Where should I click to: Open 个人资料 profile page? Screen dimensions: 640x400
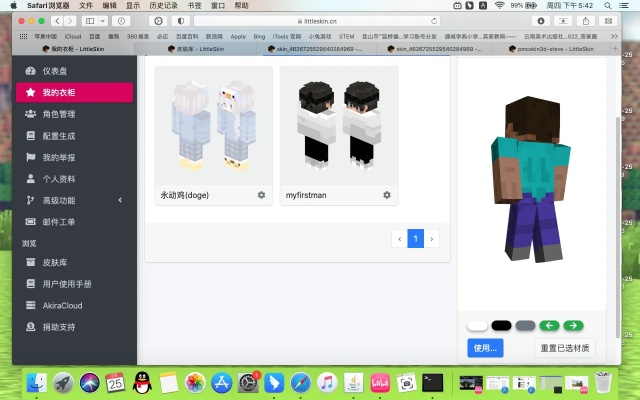(x=74, y=179)
